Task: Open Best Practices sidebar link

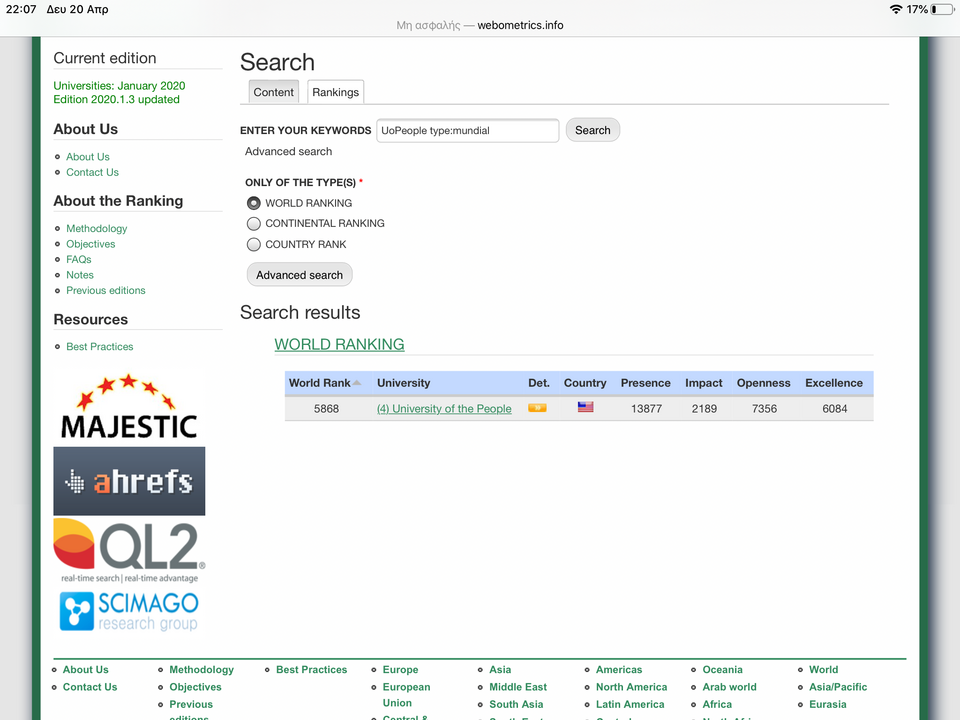Action: (x=100, y=347)
